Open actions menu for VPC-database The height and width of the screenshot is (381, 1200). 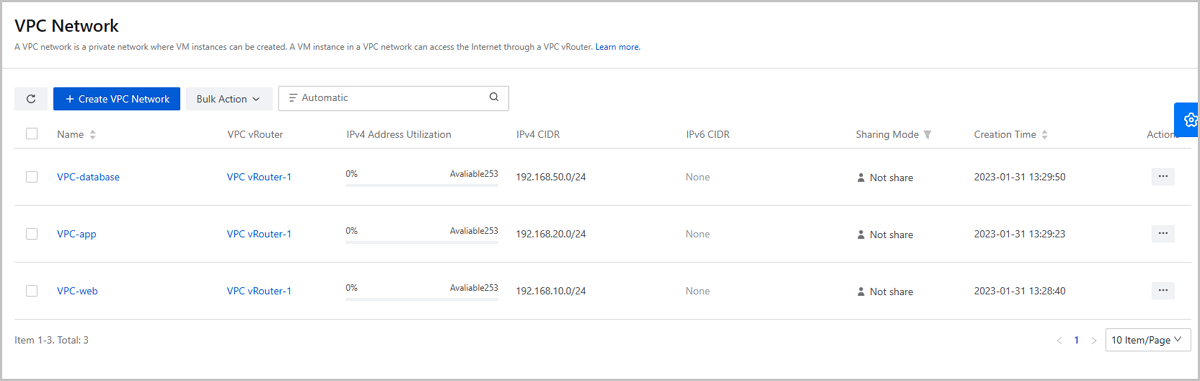(x=1162, y=176)
